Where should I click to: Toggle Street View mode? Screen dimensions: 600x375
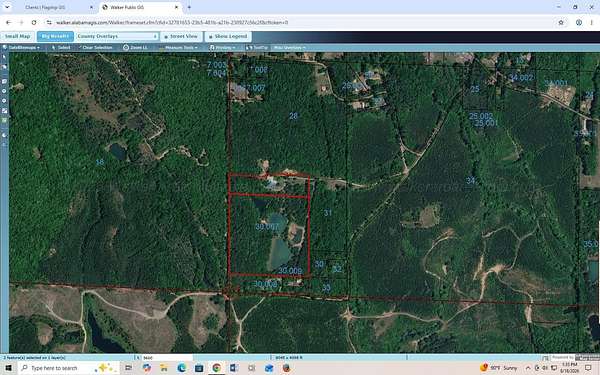coord(181,36)
